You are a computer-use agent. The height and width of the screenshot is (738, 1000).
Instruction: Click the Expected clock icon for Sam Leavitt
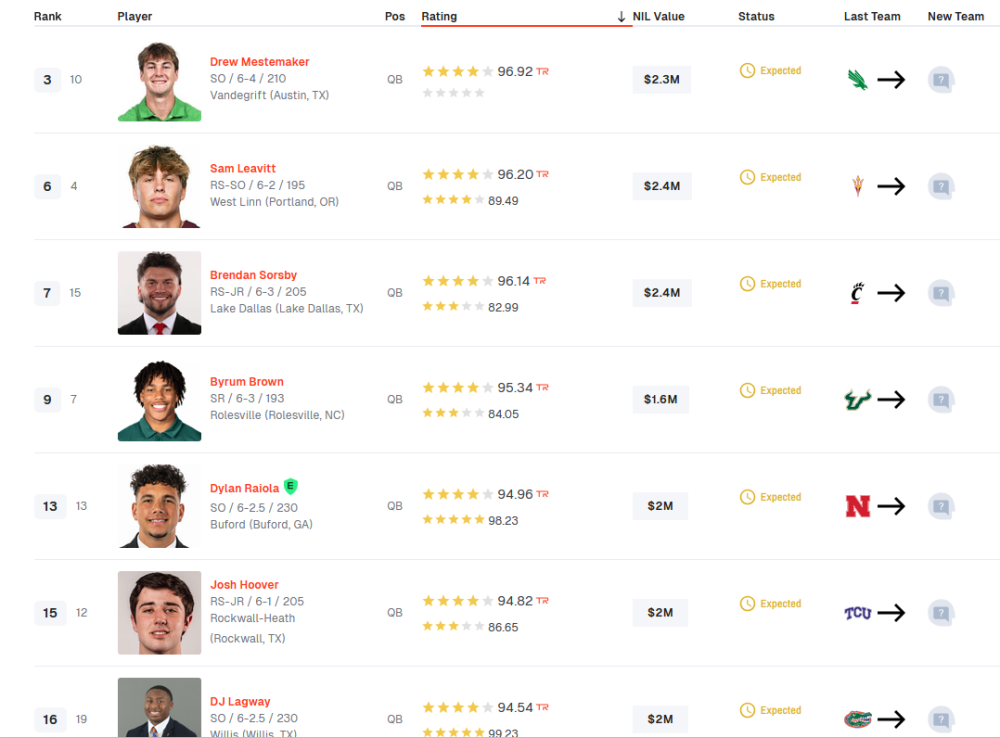coord(747,177)
